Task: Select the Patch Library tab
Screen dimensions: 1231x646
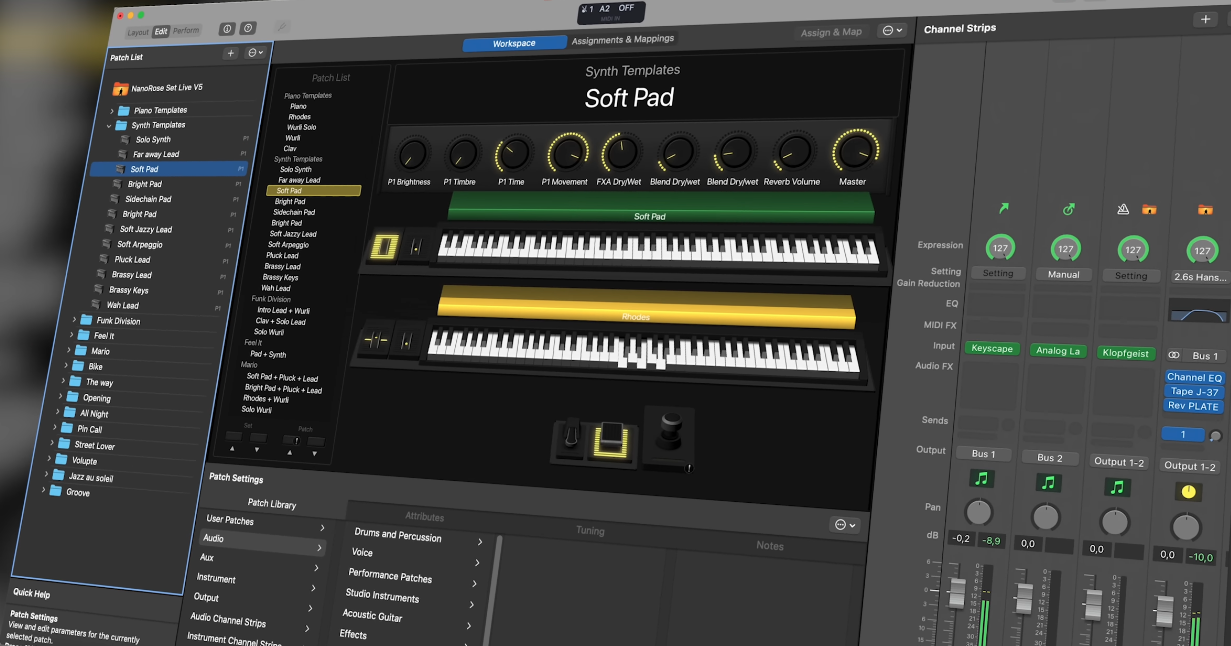Action: pos(272,504)
